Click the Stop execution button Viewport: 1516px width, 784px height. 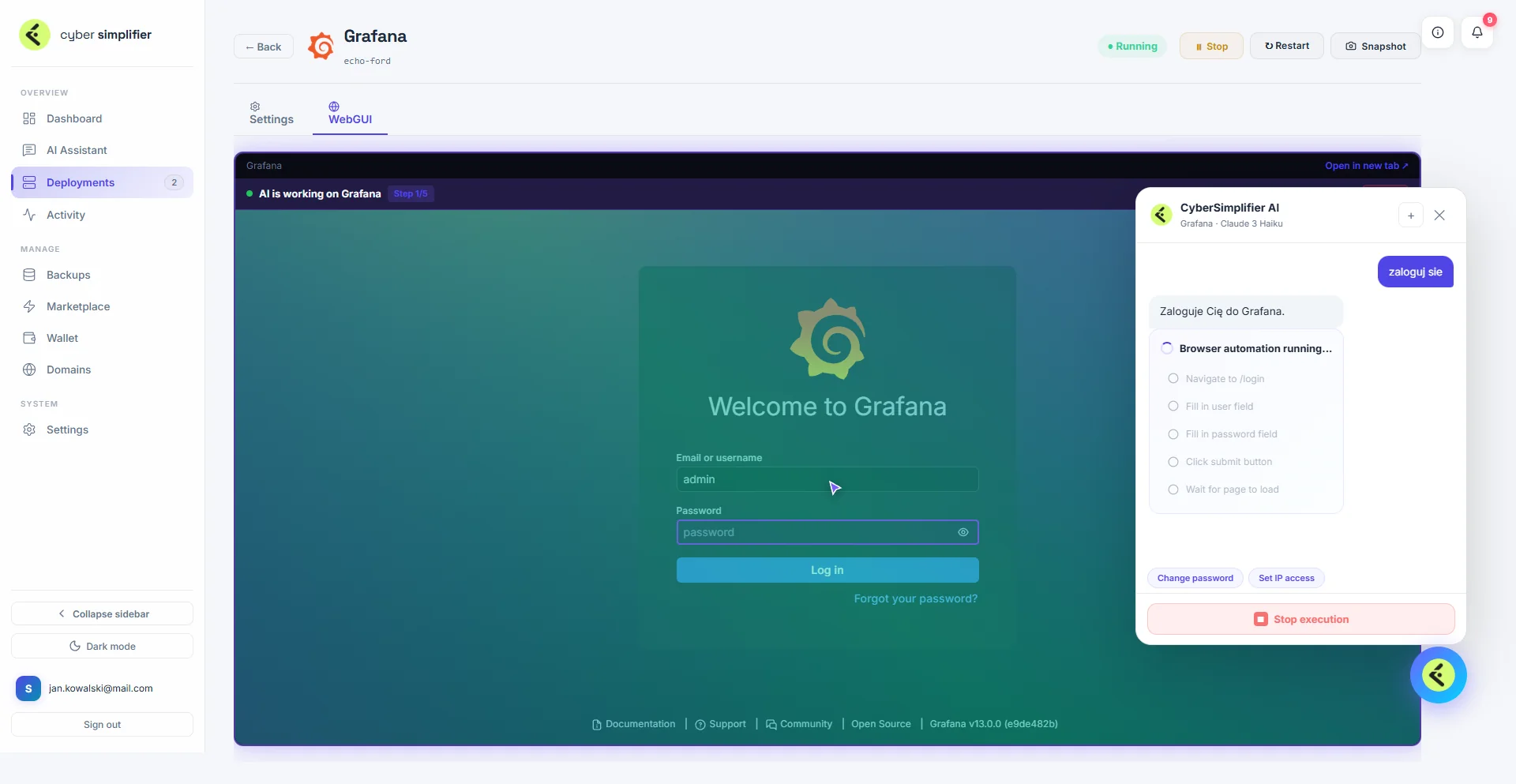(1301, 619)
